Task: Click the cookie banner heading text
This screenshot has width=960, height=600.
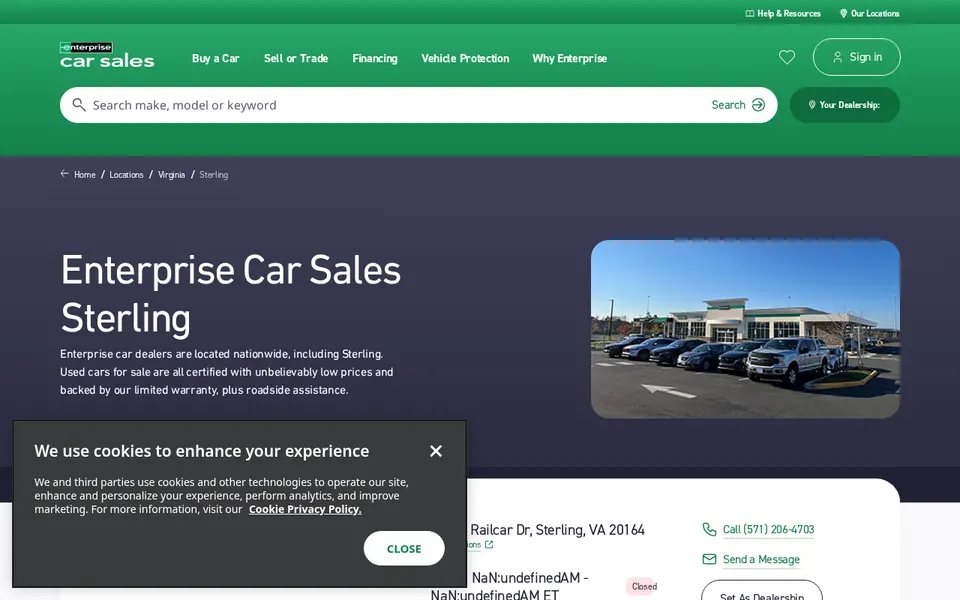Action: point(201,451)
